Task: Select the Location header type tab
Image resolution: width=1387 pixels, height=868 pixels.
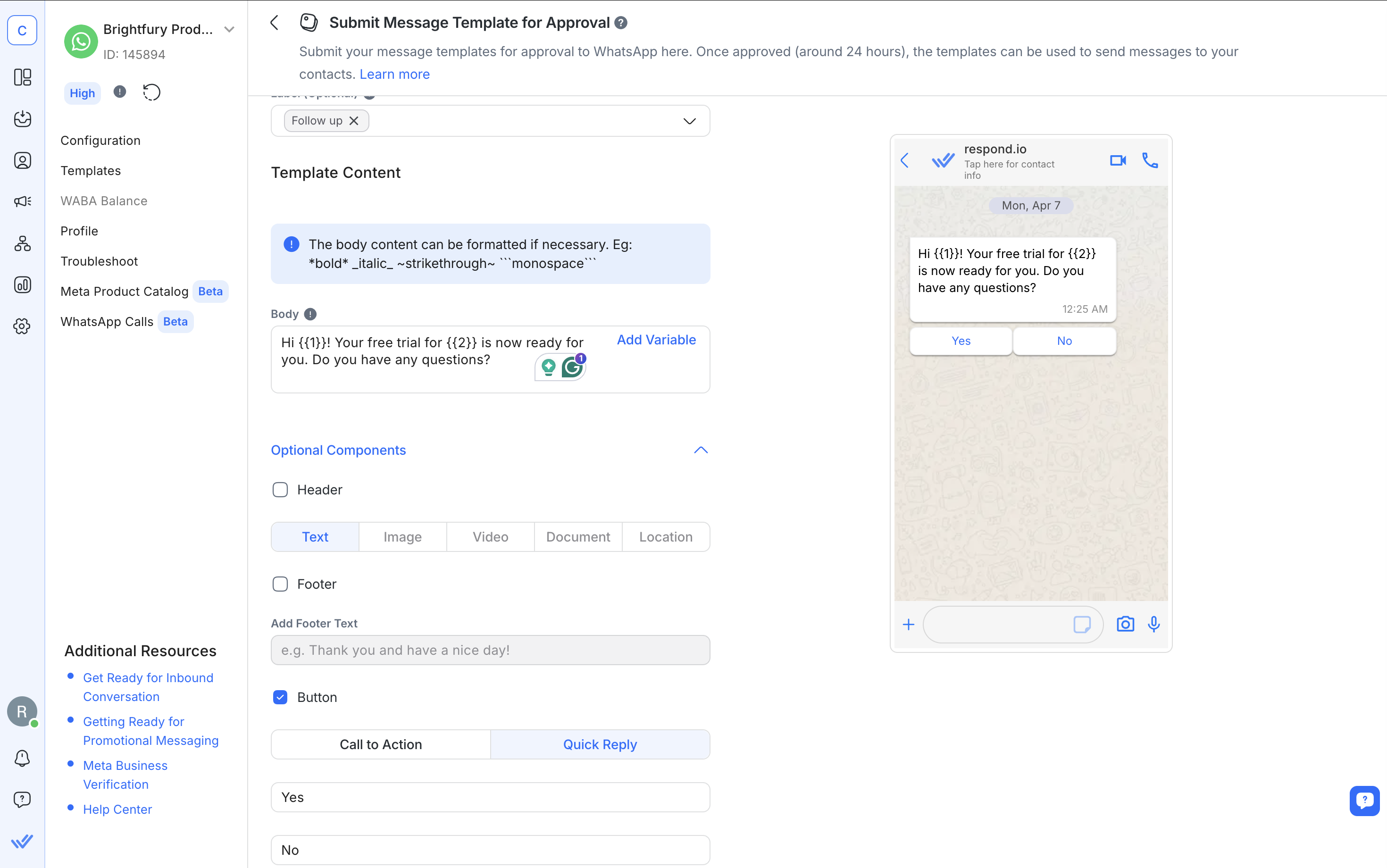Action: [x=666, y=537]
